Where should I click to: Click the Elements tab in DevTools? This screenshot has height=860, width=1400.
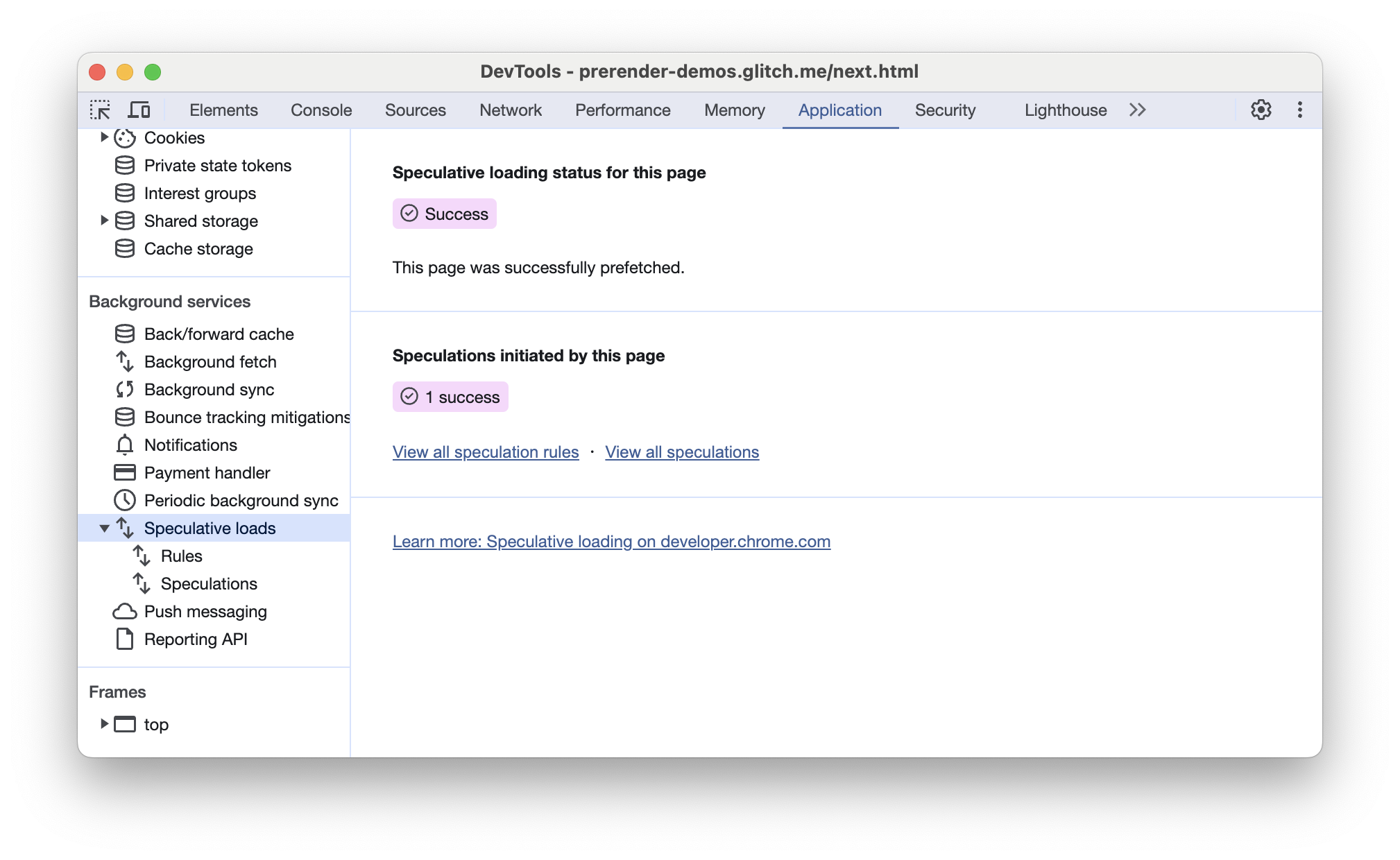(x=222, y=110)
